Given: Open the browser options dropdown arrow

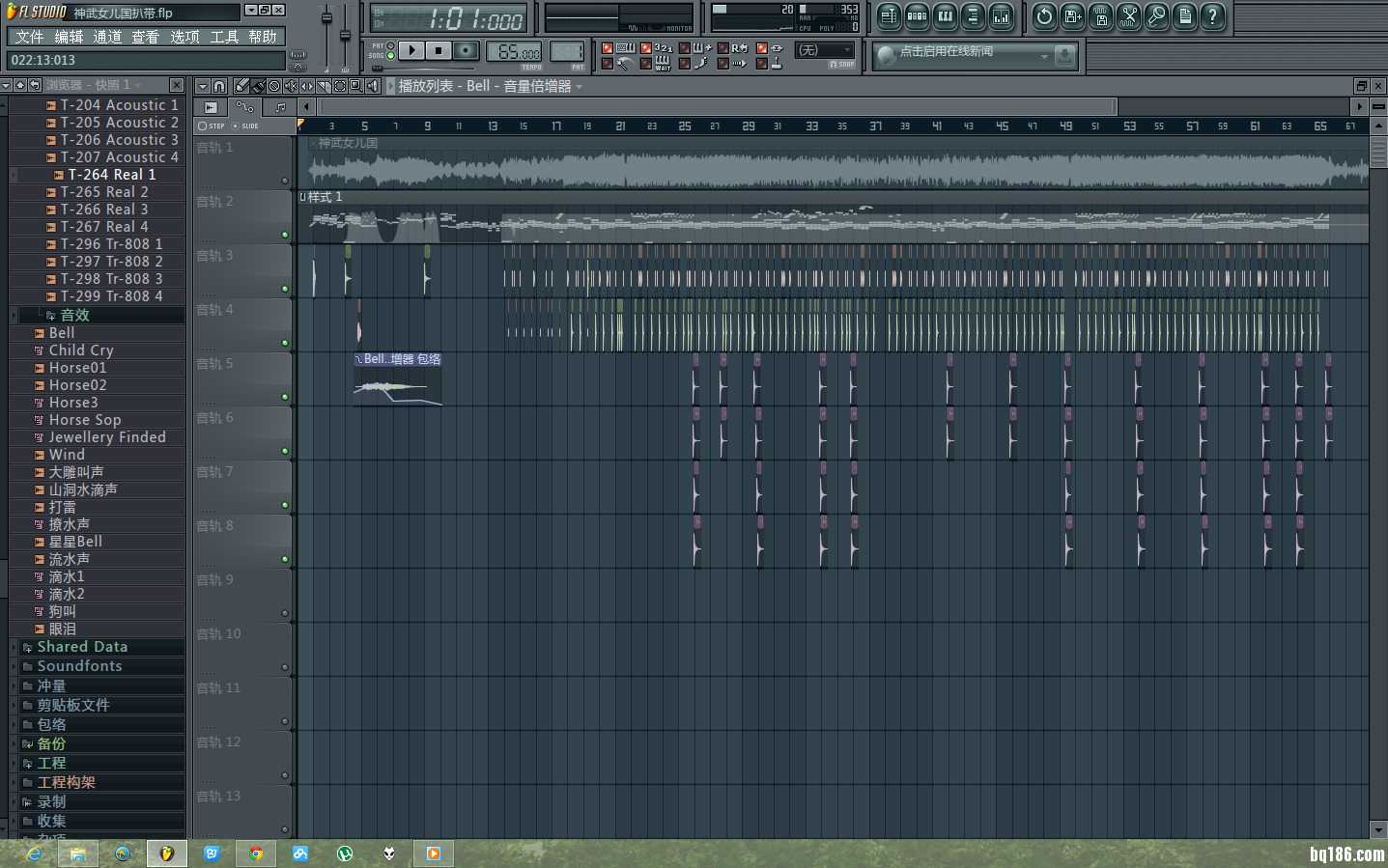Looking at the screenshot, I should tap(6, 85).
